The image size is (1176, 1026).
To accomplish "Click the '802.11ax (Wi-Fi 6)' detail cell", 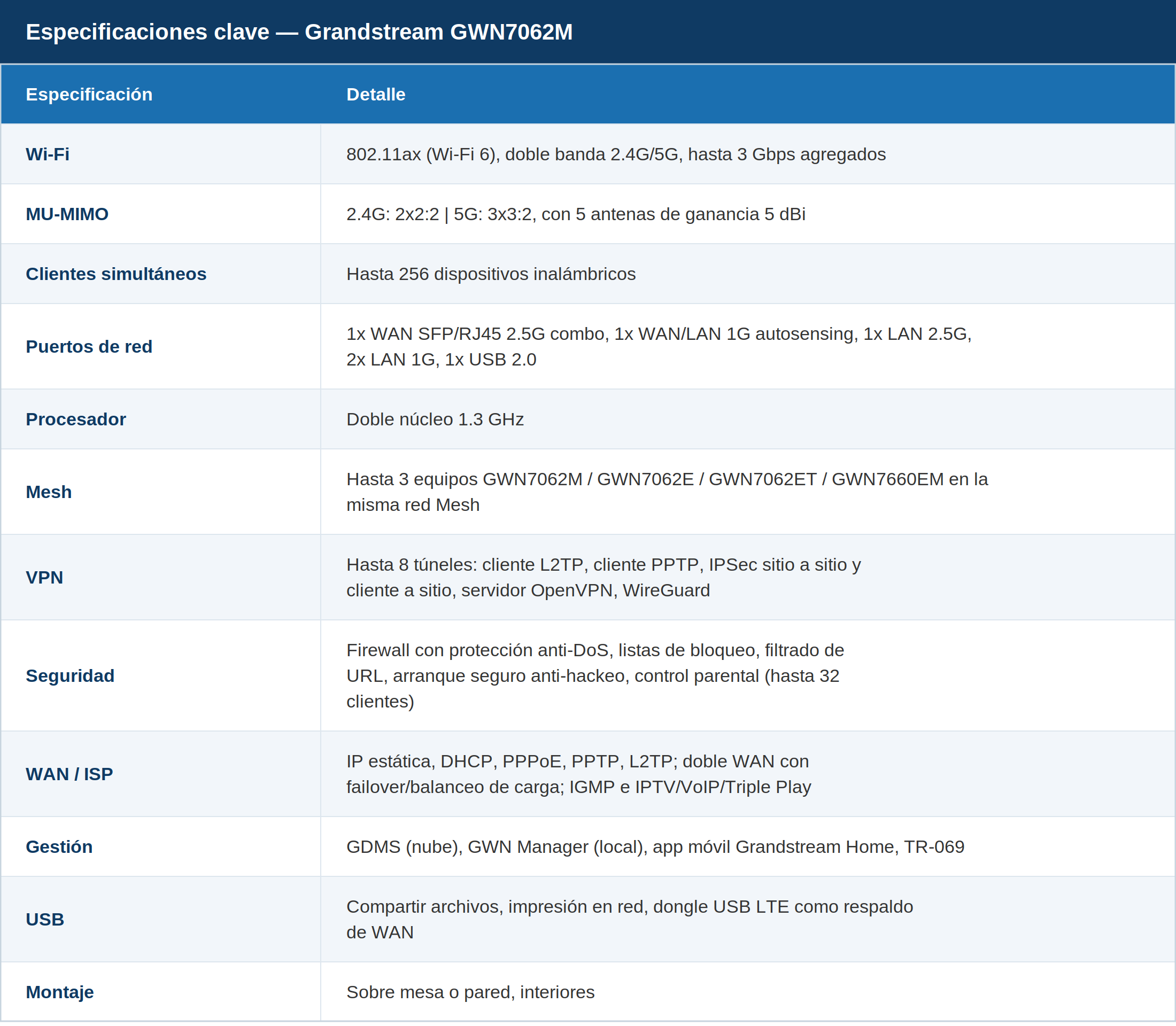I will pyautogui.click(x=747, y=154).
